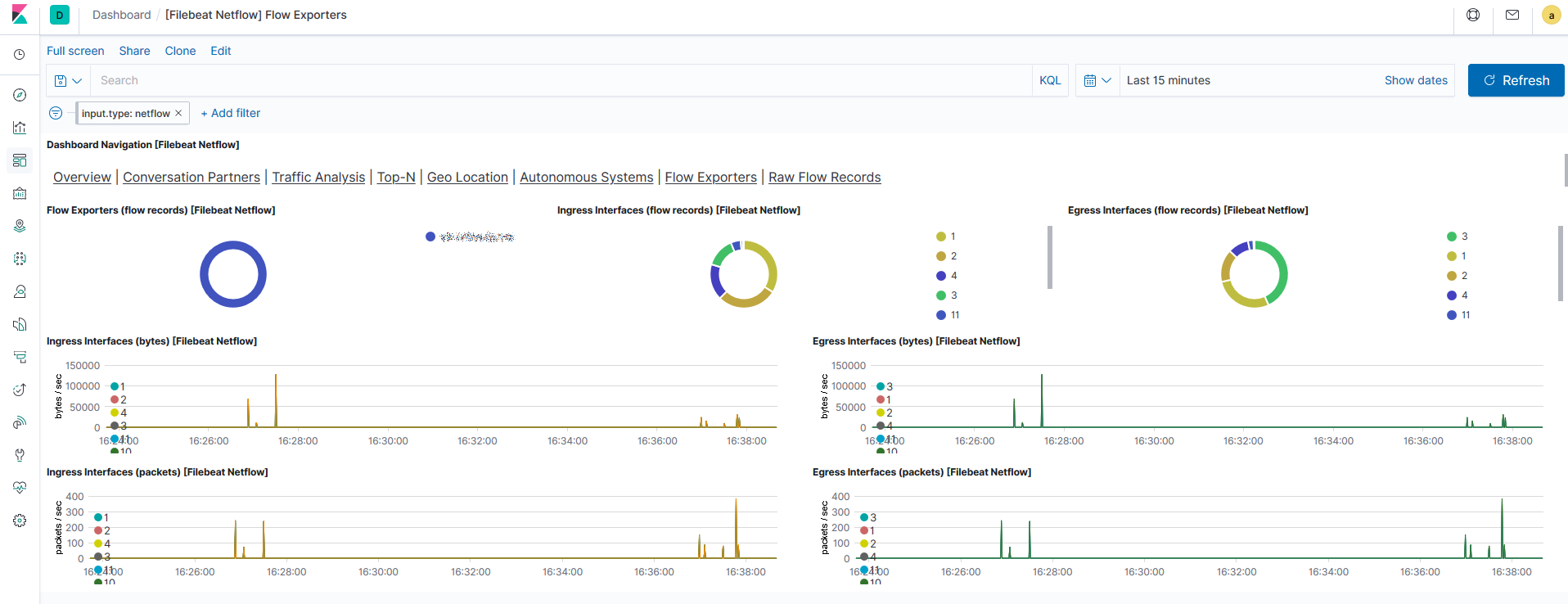Switch query language via KQL
1568x604 pixels.
1050,80
